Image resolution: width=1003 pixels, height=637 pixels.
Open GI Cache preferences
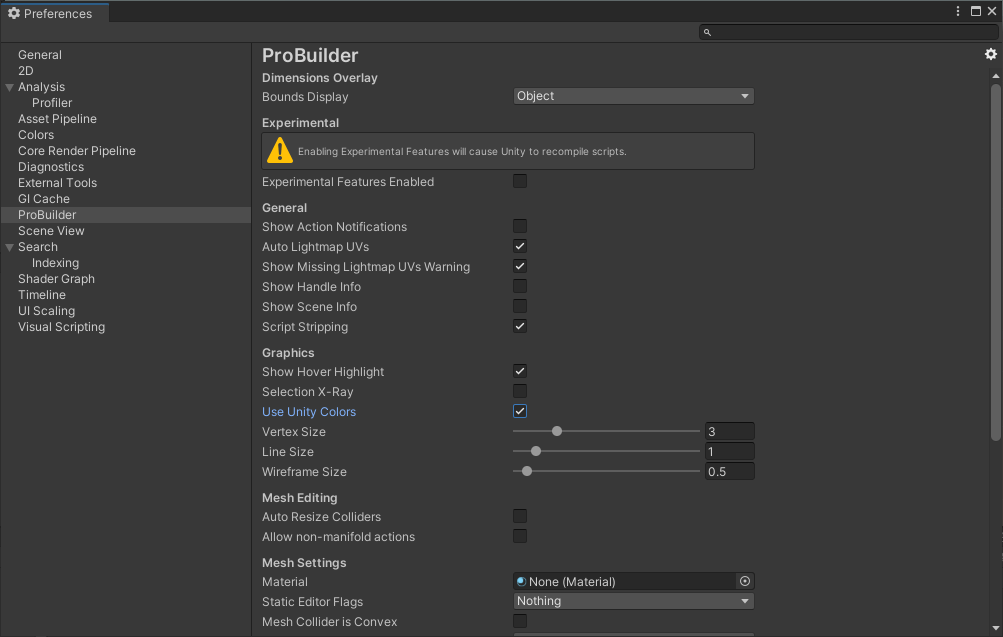coord(43,199)
